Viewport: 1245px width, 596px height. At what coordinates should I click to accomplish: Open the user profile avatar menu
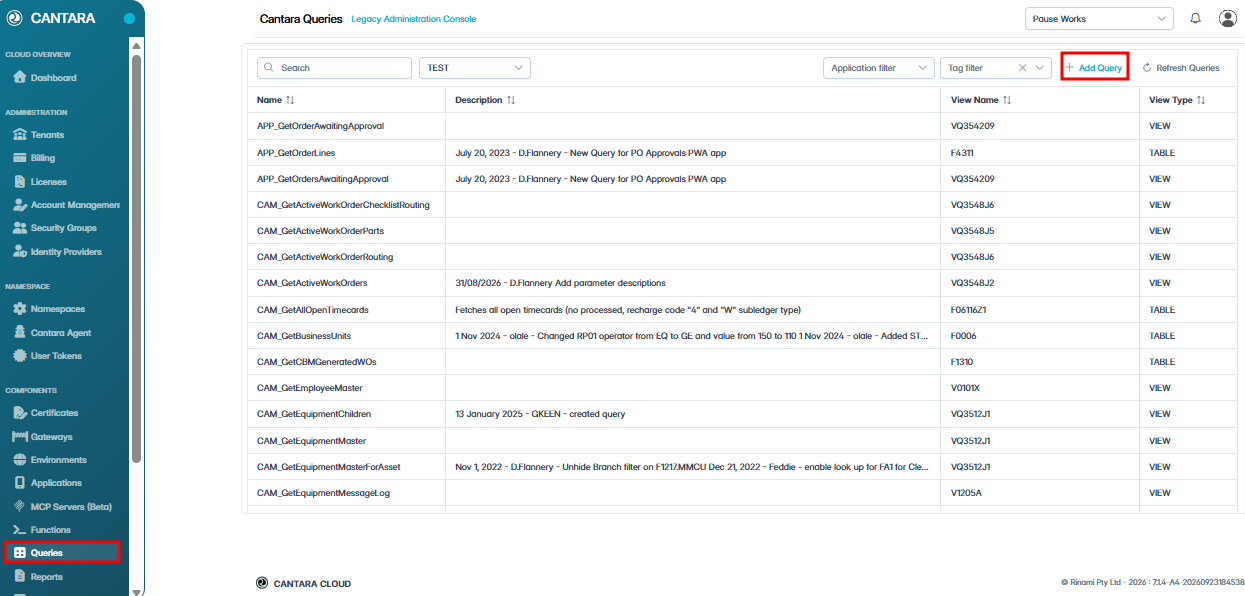pos(1228,18)
